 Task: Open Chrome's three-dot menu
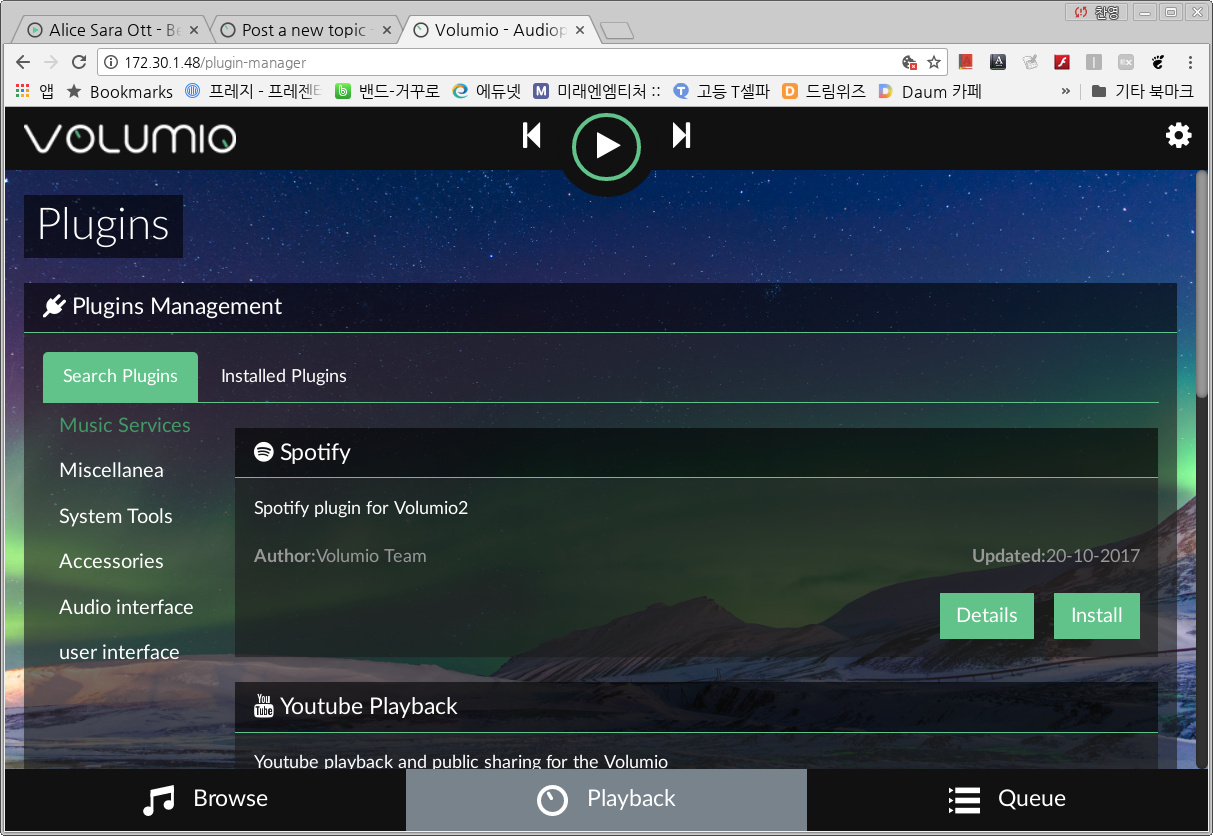pyautogui.click(x=1190, y=62)
